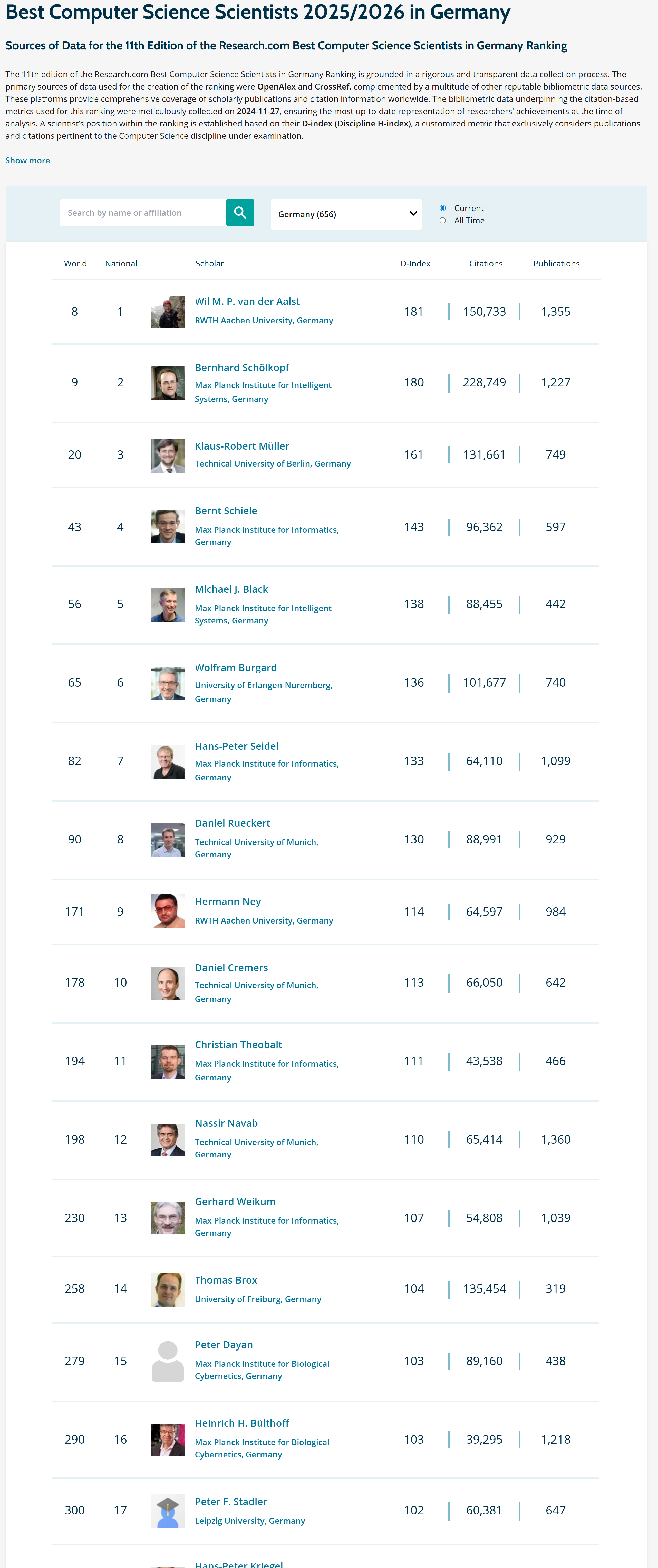This screenshot has height=1568, width=658.
Task: Select the Current radio option
Action: [x=443, y=208]
